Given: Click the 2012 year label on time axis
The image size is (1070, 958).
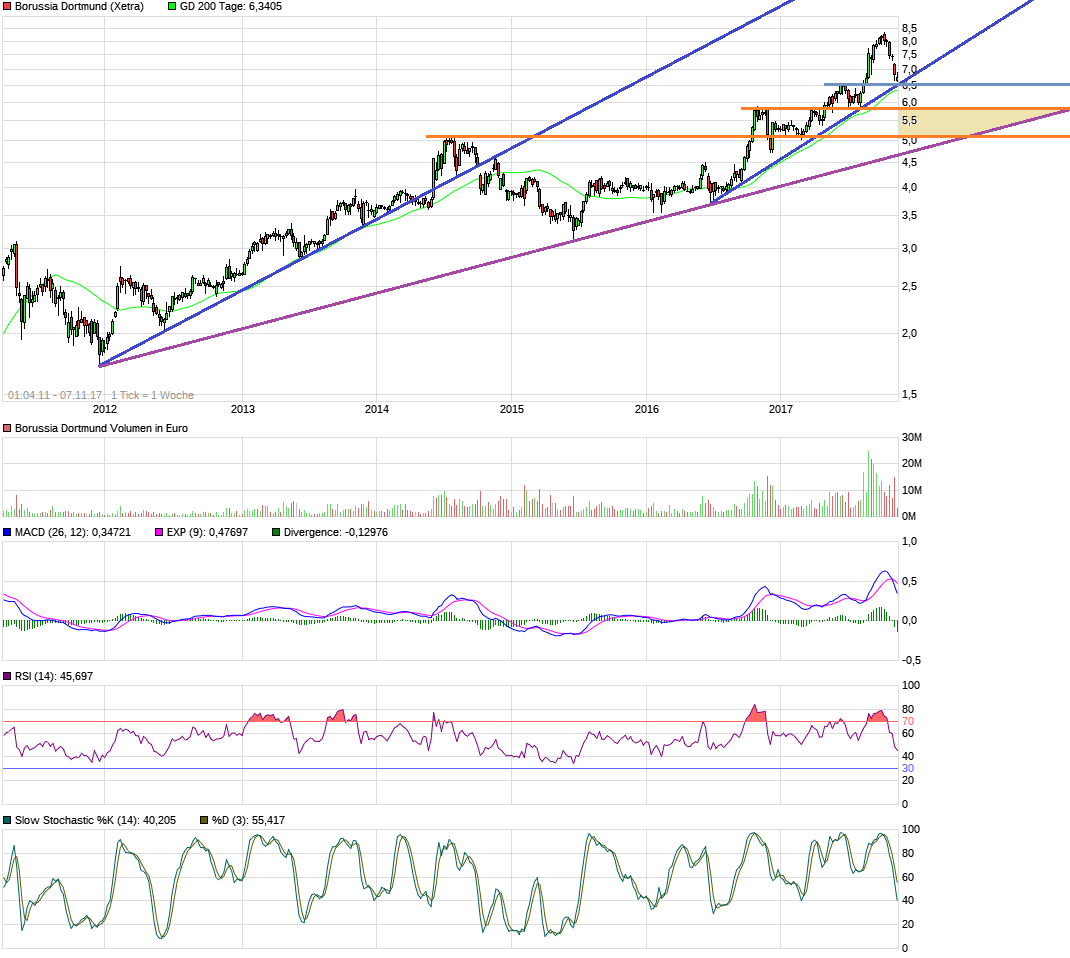Looking at the screenshot, I should tap(104, 409).
